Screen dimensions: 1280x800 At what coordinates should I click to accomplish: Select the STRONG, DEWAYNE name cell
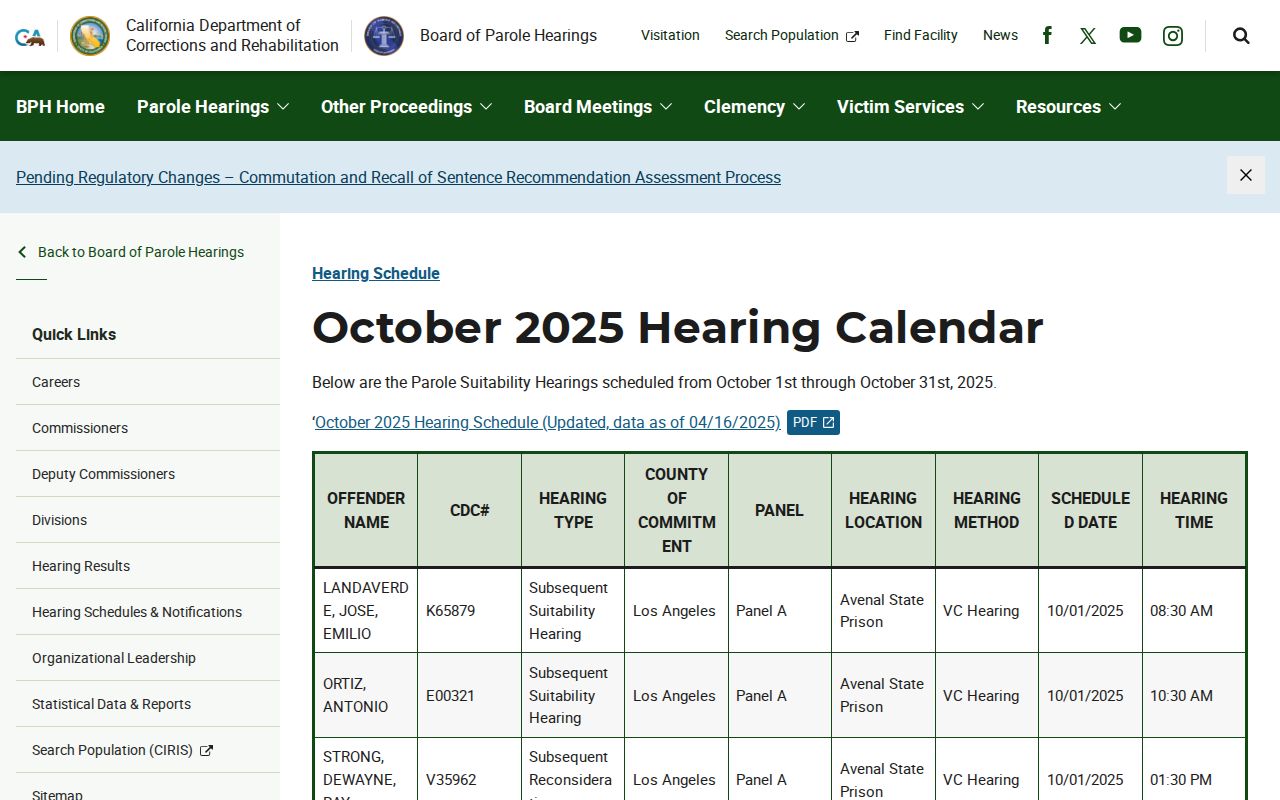pos(366,770)
